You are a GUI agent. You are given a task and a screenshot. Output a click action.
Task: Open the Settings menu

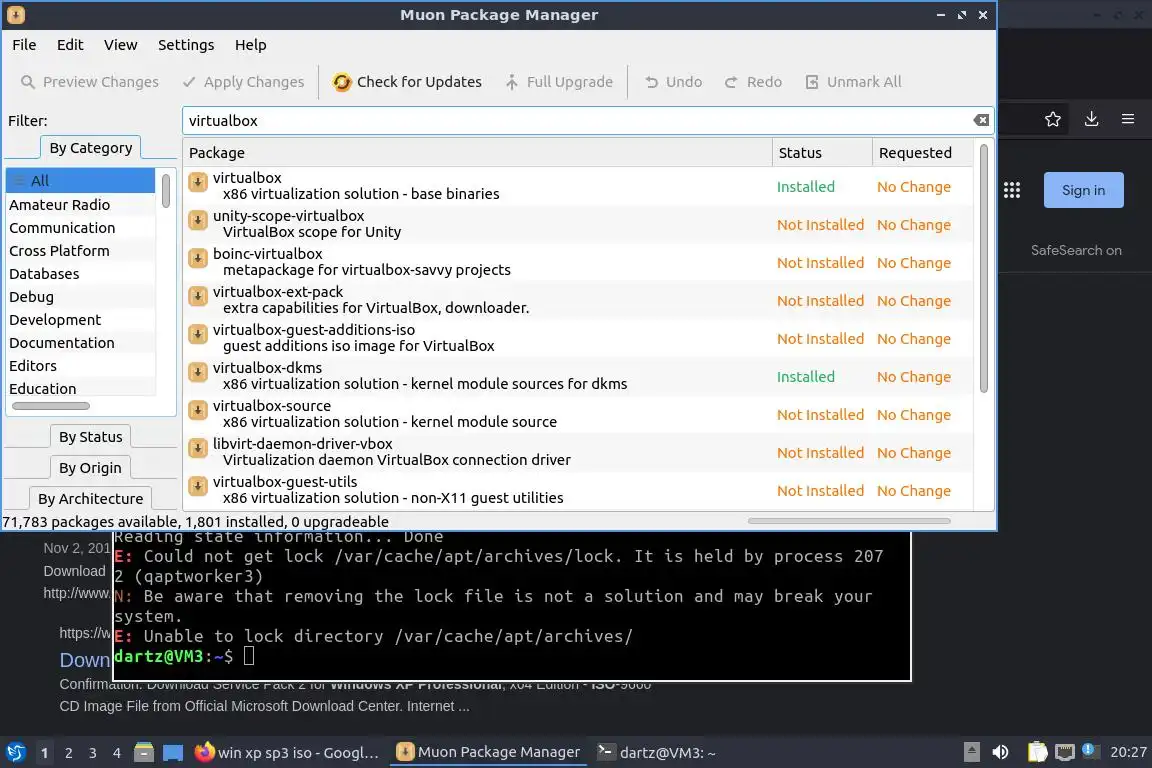click(186, 45)
